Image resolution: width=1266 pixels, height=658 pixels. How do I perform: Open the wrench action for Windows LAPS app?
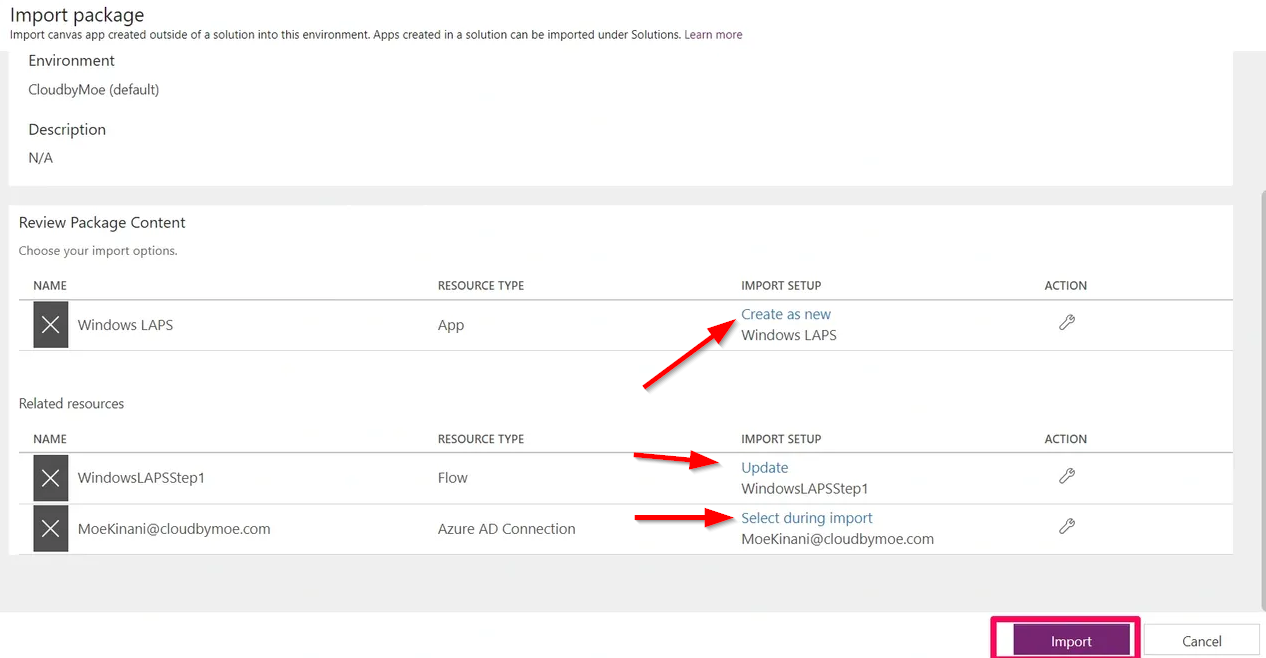pyautogui.click(x=1067, y=323)
